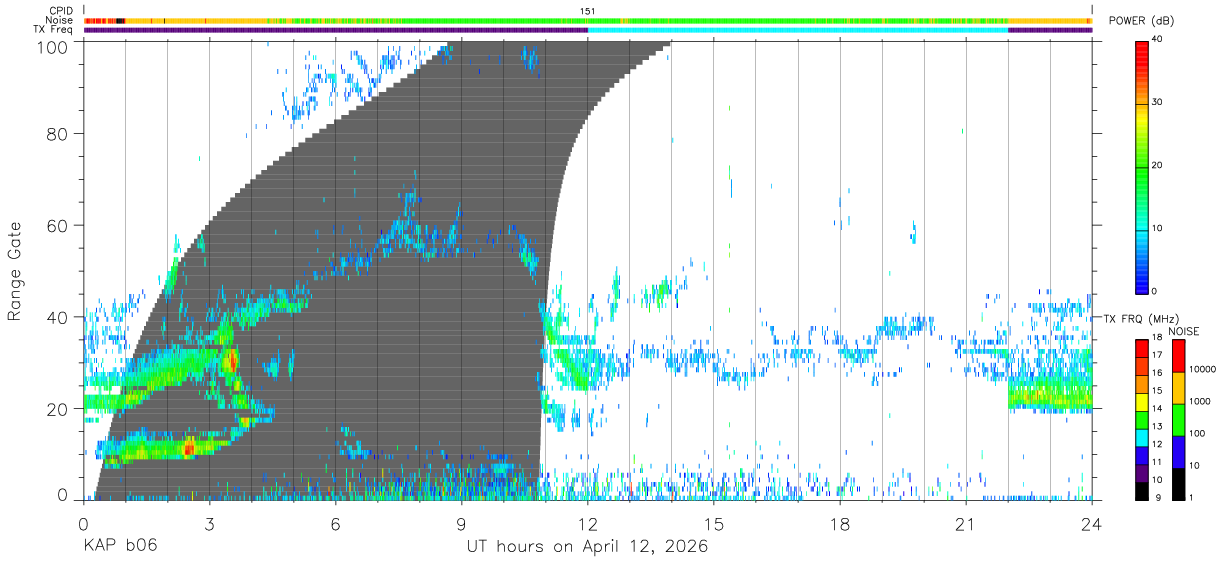Image resolution: width=1228 pixels, height=567 pixels.
Task: Click the Range Gate axis tick '60'
Action: coord(57,226)
